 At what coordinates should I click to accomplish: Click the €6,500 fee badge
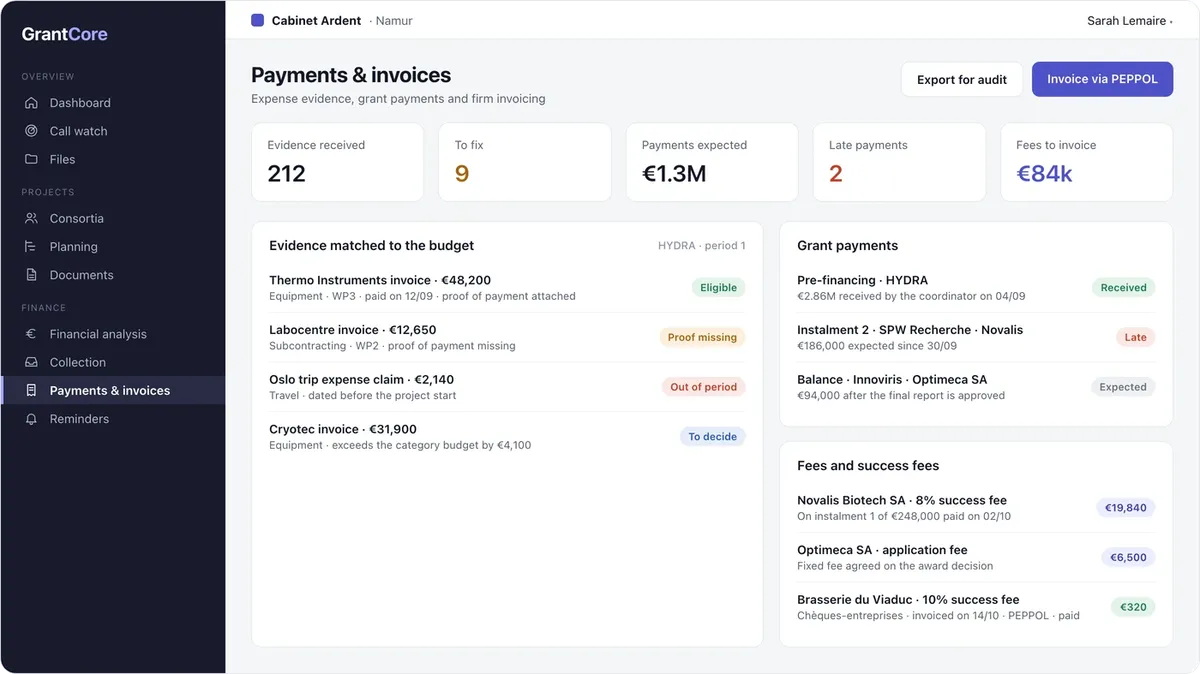(1128, 557)
